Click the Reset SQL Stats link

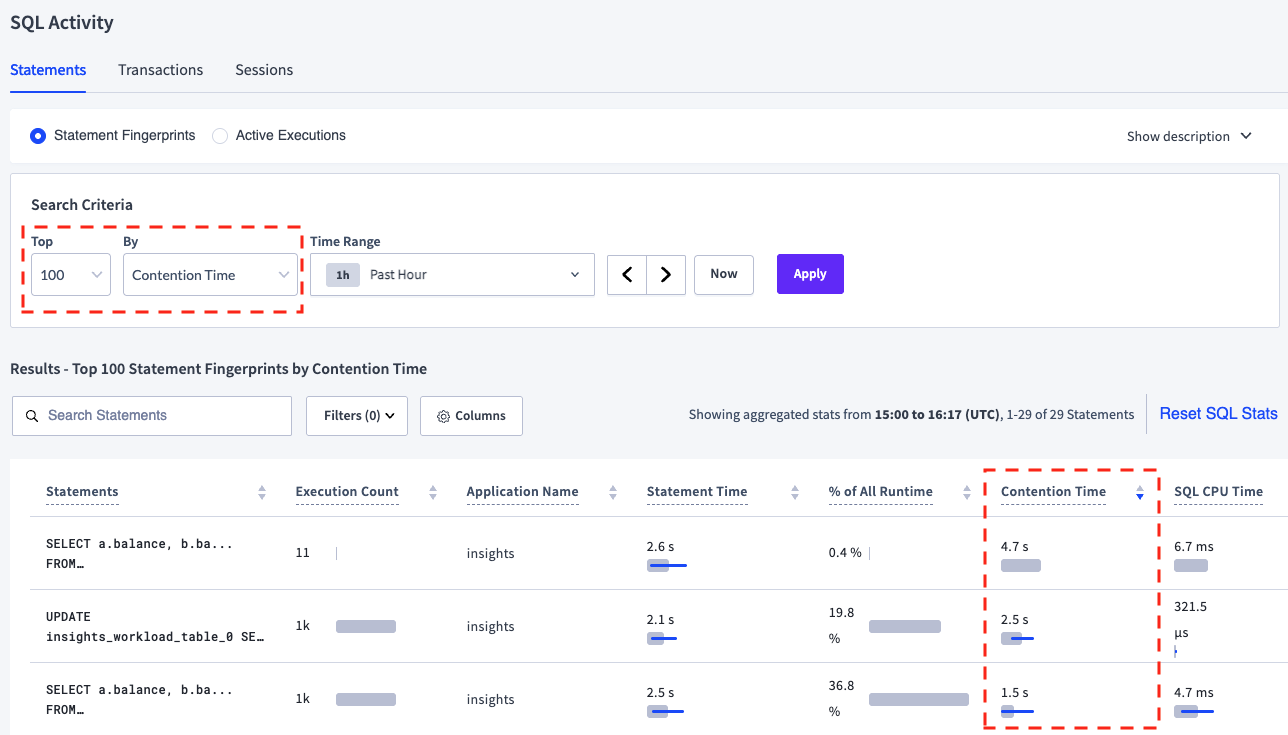click(1217, 412)
